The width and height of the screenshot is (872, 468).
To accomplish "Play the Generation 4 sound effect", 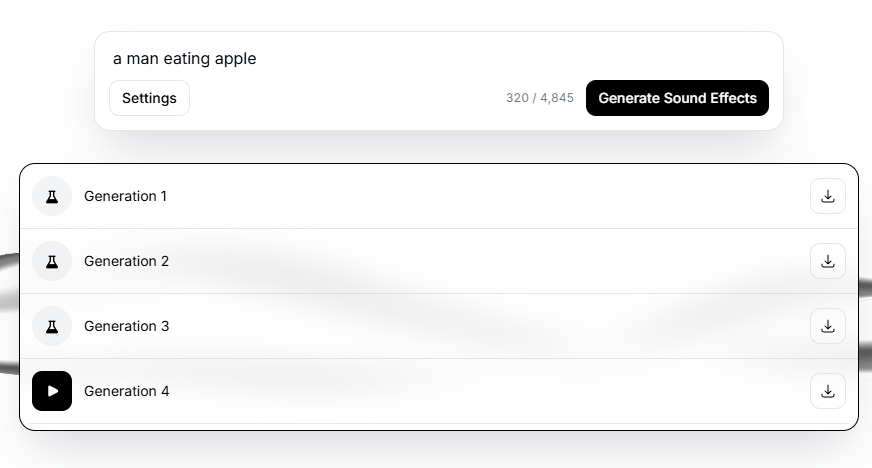I will [x=52, y=391].
